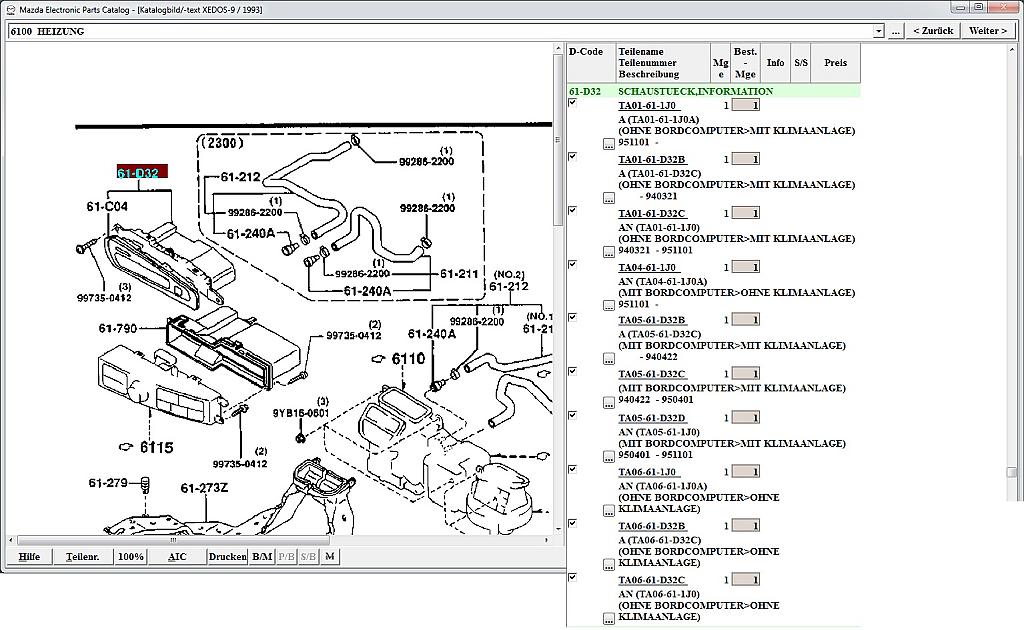Open details via ellipsis button for TA01-61-1J0
1024x630 pixels.
(x=609, y=144)
